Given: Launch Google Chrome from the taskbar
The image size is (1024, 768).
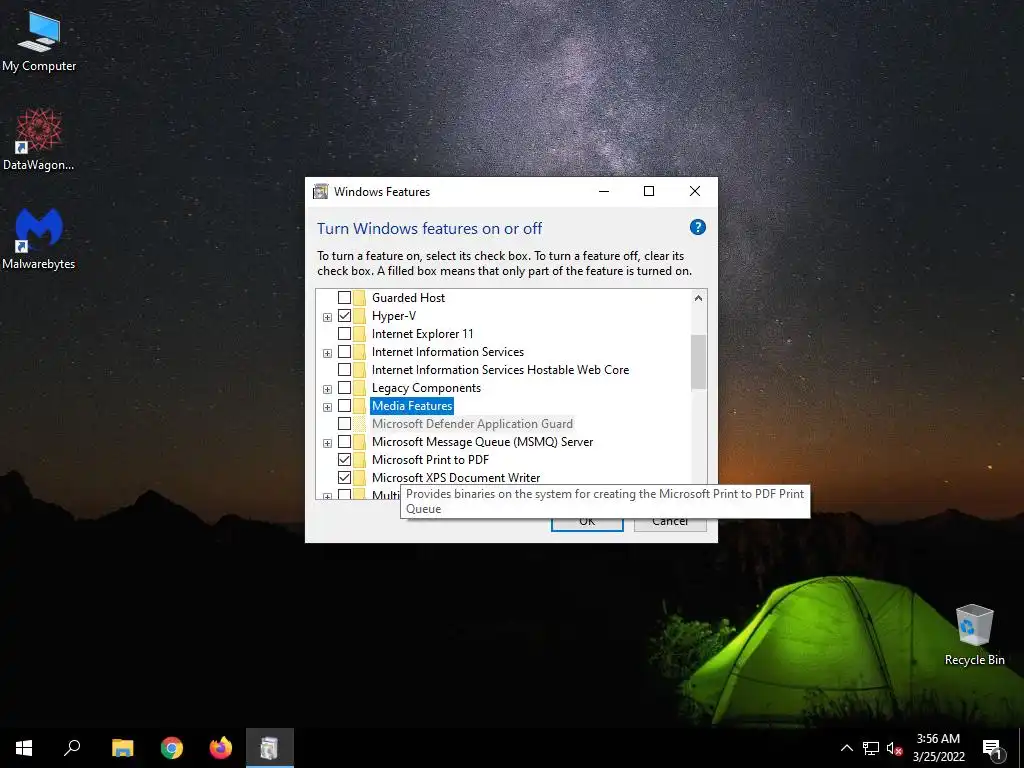Looking at the screenshot, I should click(x=172, y=748).
